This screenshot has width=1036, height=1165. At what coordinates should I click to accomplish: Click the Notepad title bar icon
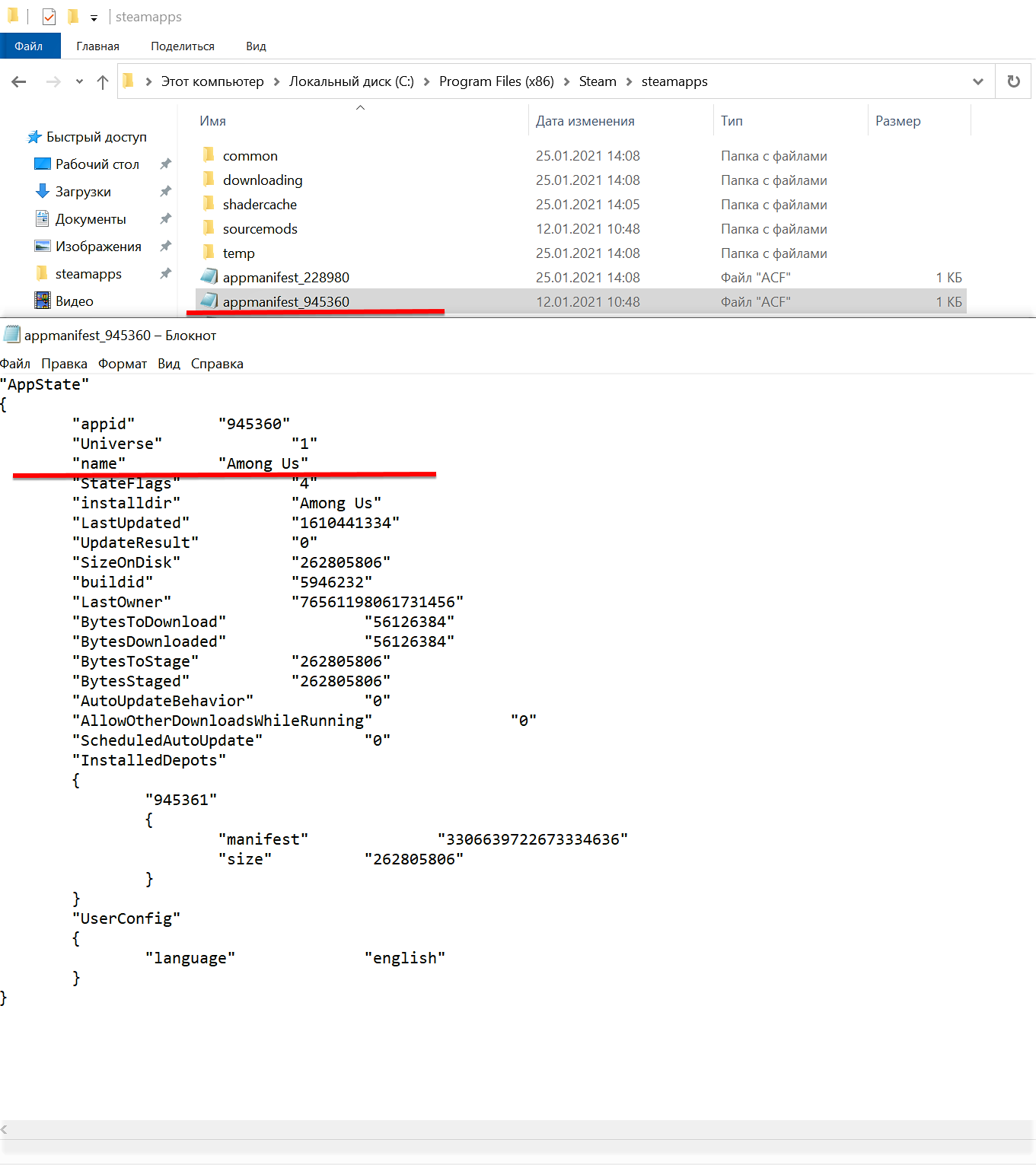[11, 335]
